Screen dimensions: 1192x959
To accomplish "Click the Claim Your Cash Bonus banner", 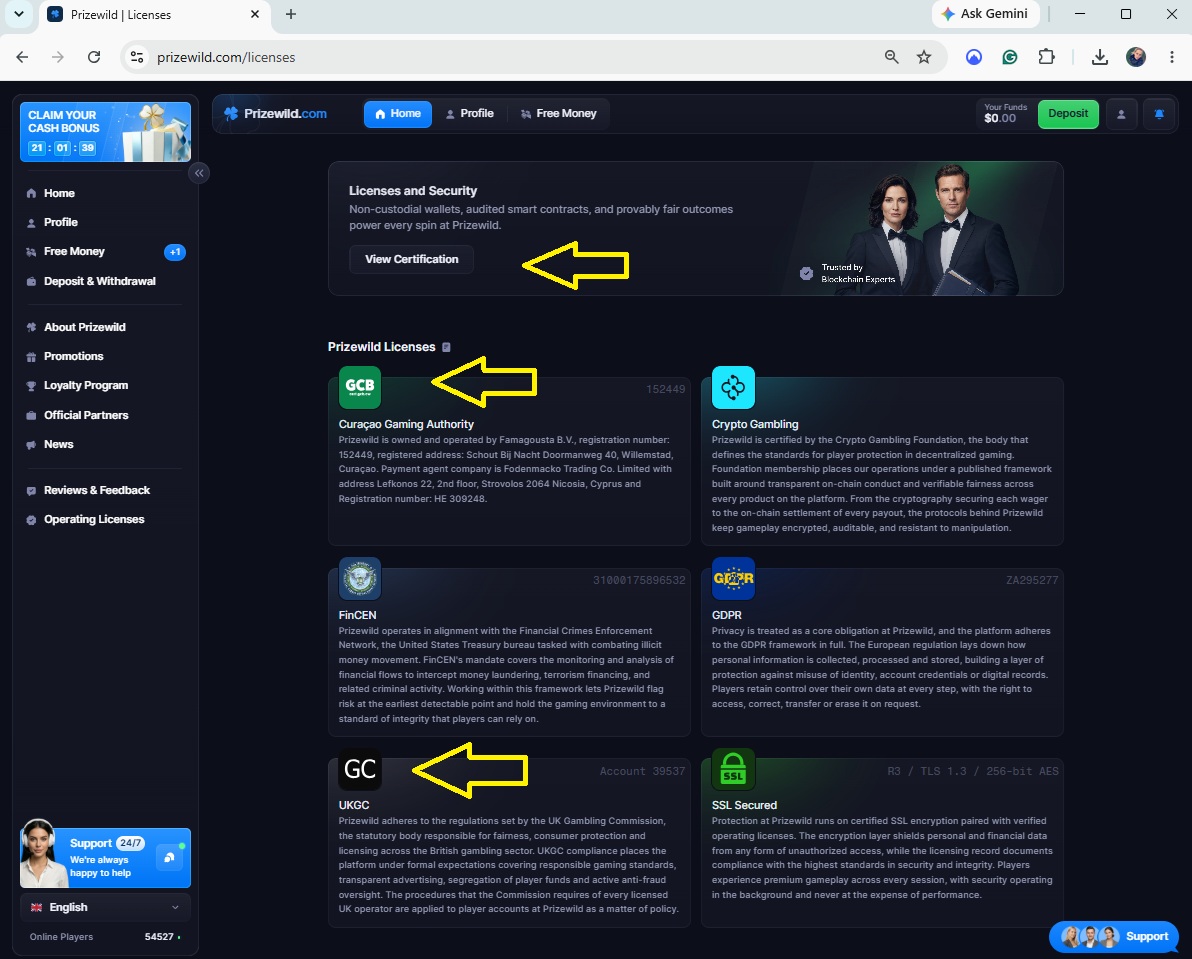I will 105,132.
